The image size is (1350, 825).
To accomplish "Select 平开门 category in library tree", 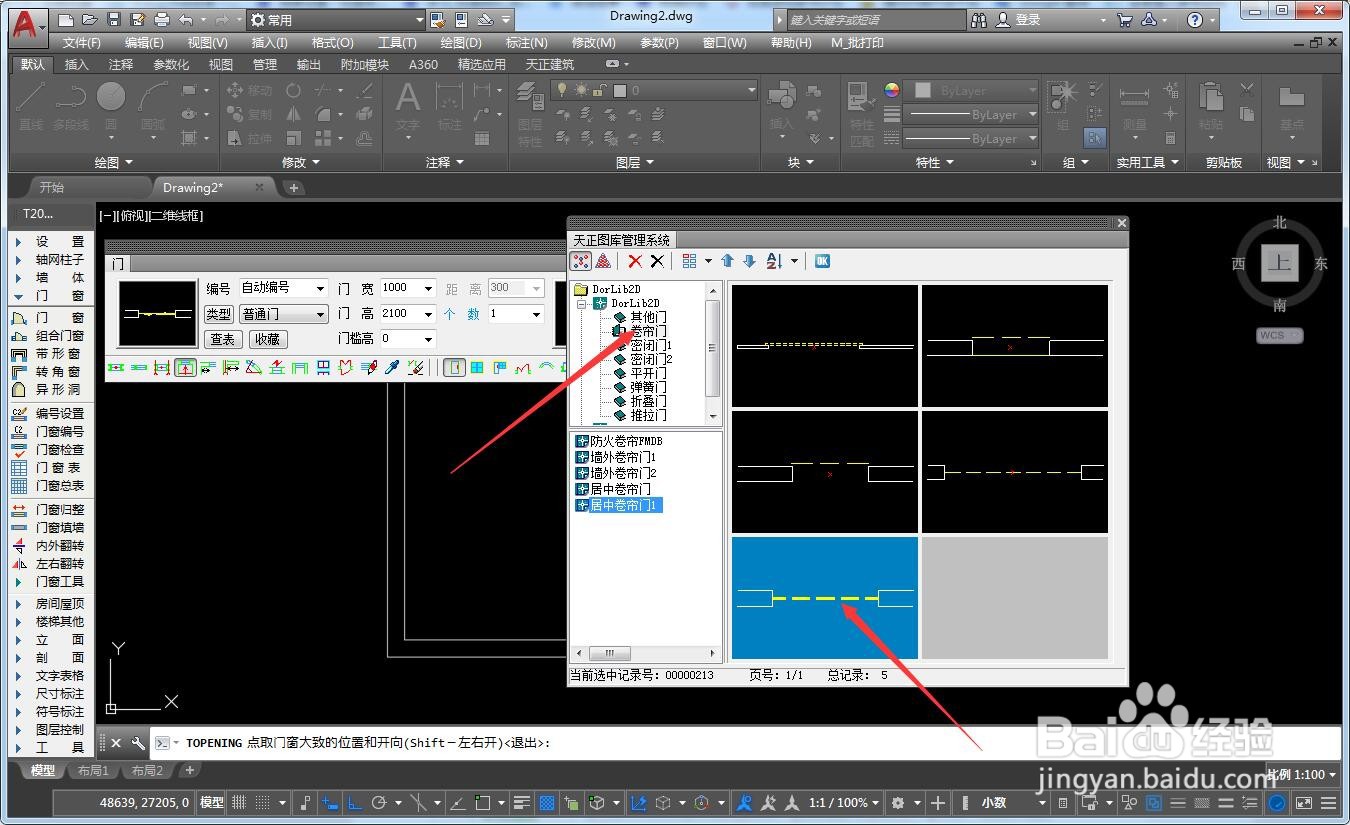I will (648, 373).
